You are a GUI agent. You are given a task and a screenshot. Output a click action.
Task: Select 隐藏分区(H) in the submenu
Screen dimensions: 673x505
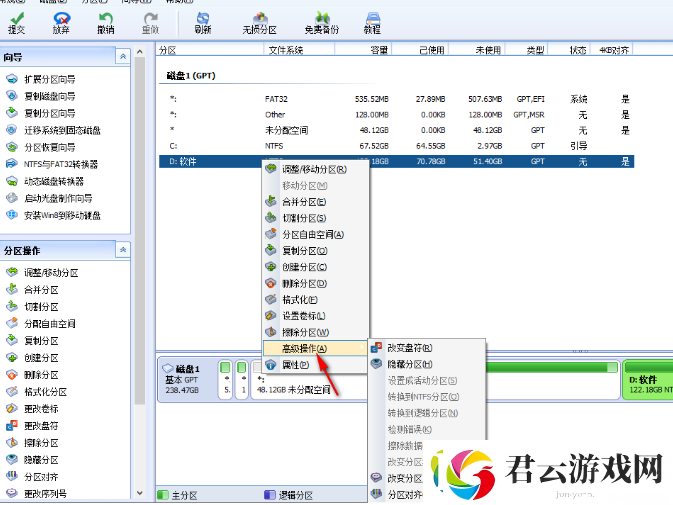click(427, 364)
